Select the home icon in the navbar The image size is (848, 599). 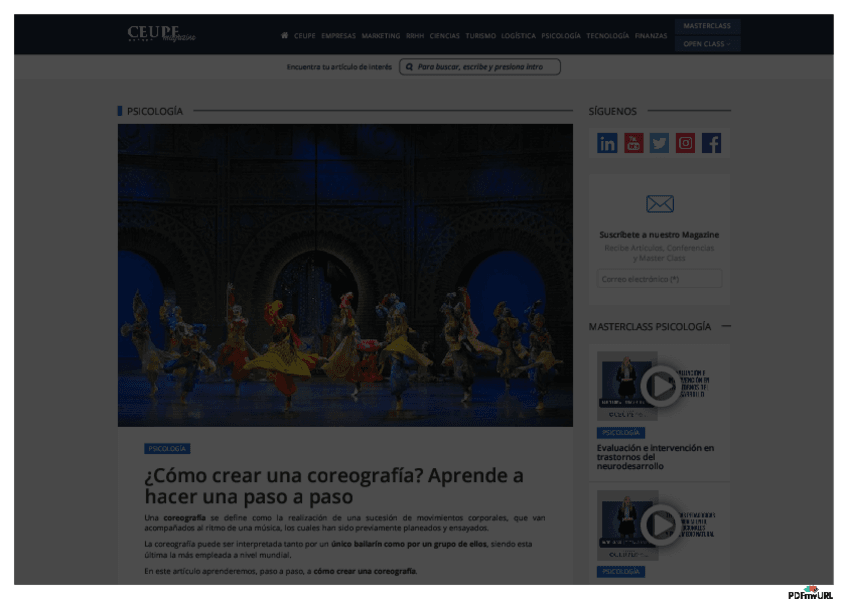(x=285, y=35)
